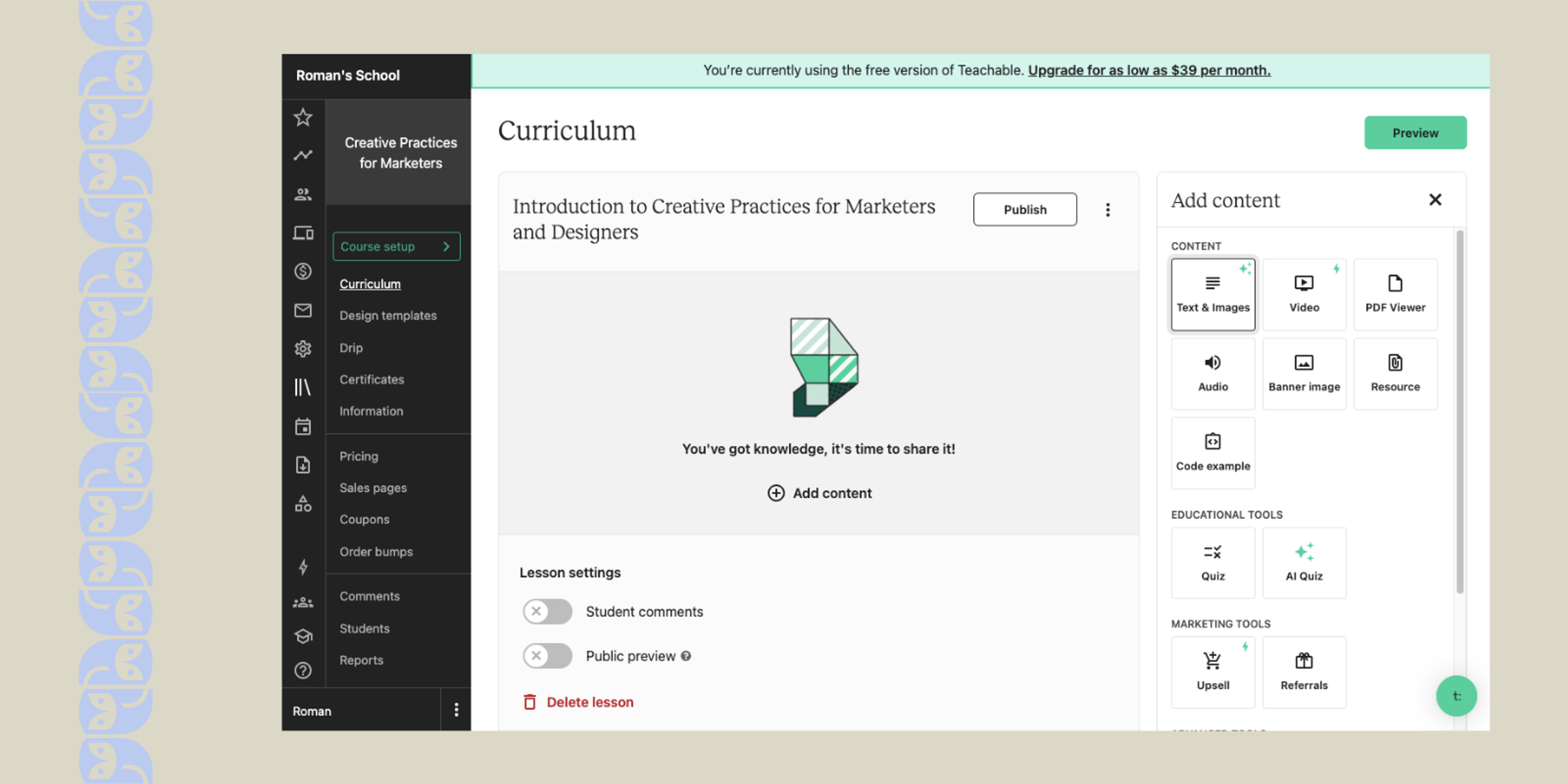The width and height of the screenshot is (1568, 784).
Task: Open the Drip menu item
Action: (351, 347)
